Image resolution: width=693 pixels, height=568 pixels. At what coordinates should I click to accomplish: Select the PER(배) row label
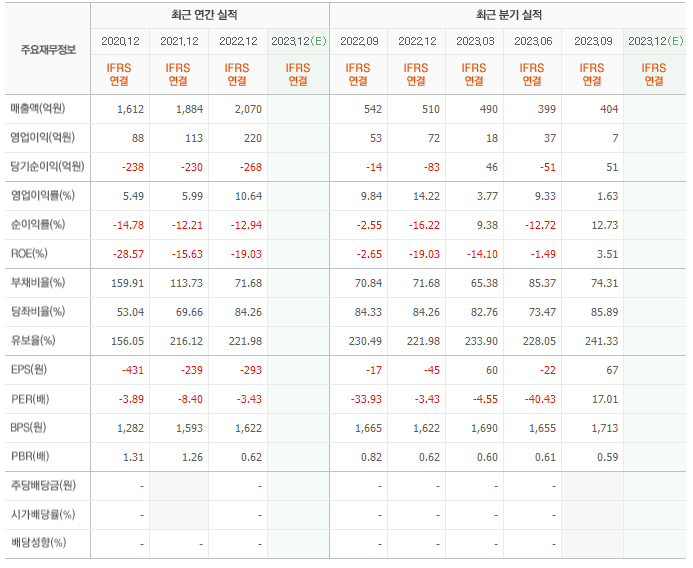pos(30,399)
